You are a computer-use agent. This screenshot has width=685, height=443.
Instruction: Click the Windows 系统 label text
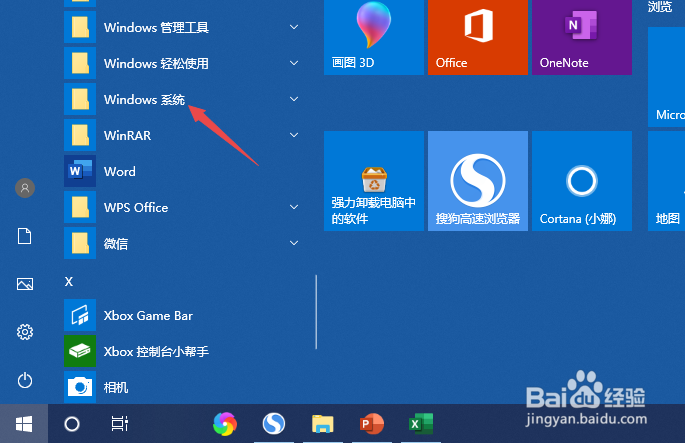tap(144, 100)
